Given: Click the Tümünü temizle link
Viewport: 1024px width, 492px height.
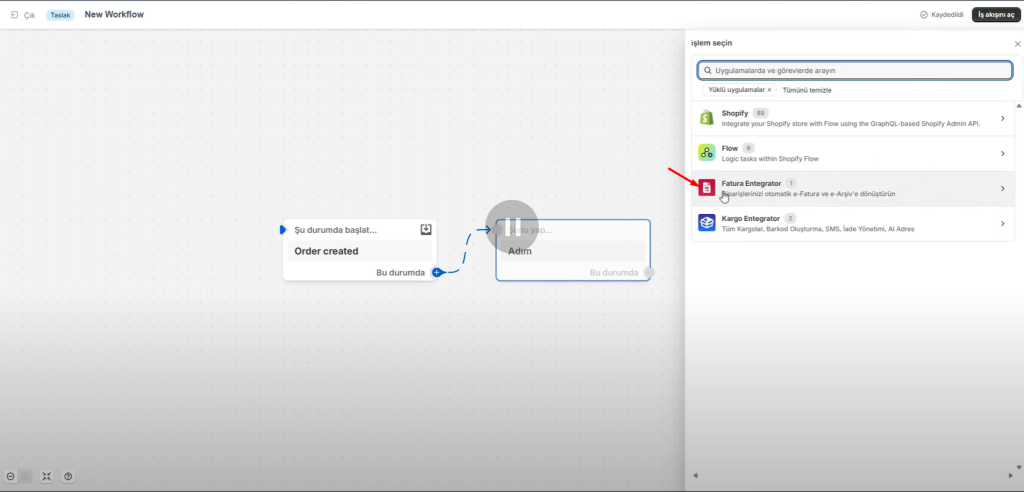Looking at the screenshot, I should click(x=806, y=90).
